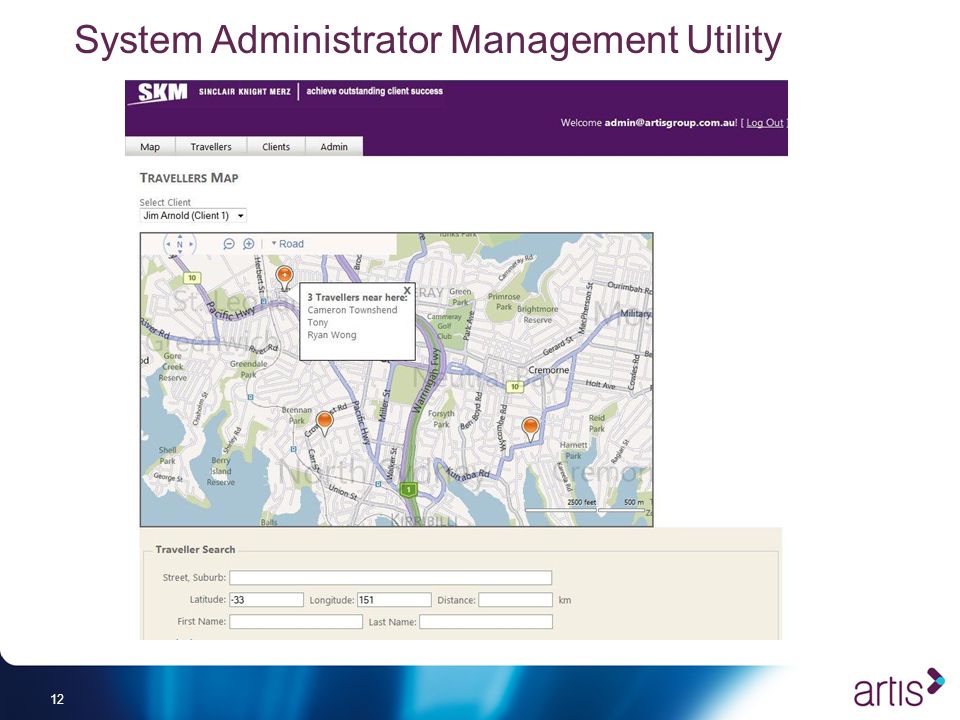The width and height of the screenshot is (960, 720).
Task: Open the Travellers tab
Action: click(211, 147)
